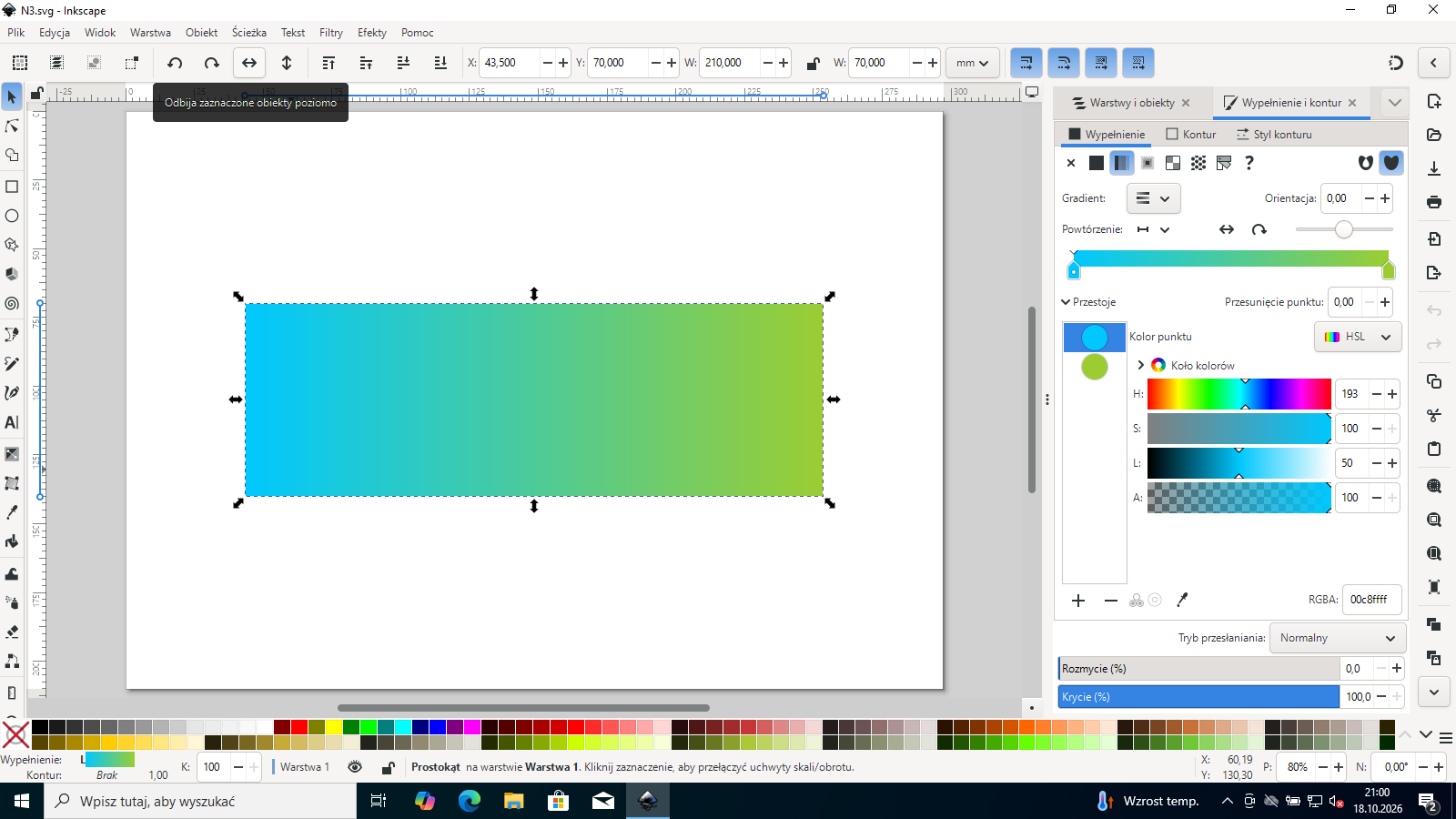
Task: Lower selection to bottom
Action: point(440,63)
